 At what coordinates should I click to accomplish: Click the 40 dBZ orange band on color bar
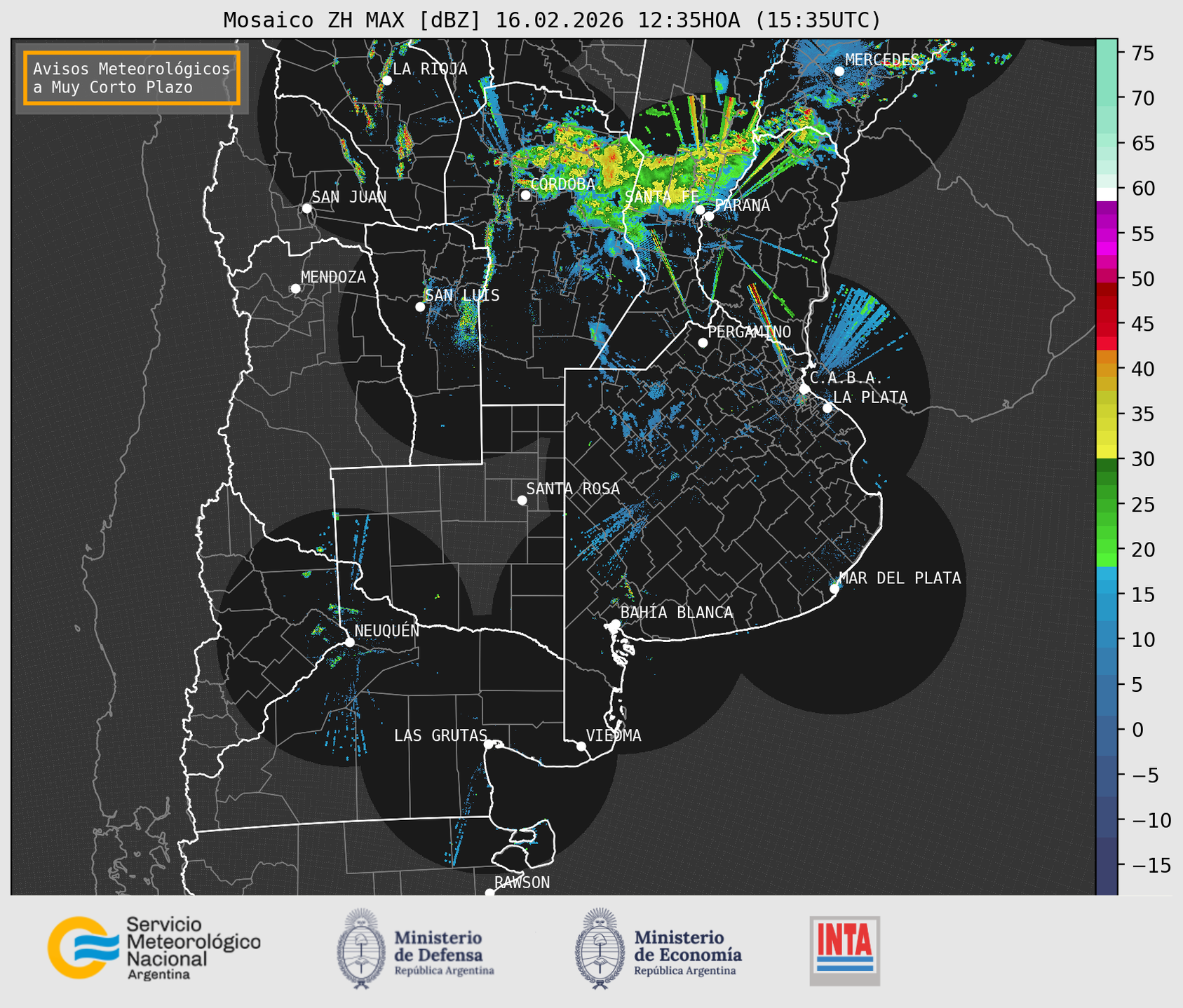tap(1107, 369)
